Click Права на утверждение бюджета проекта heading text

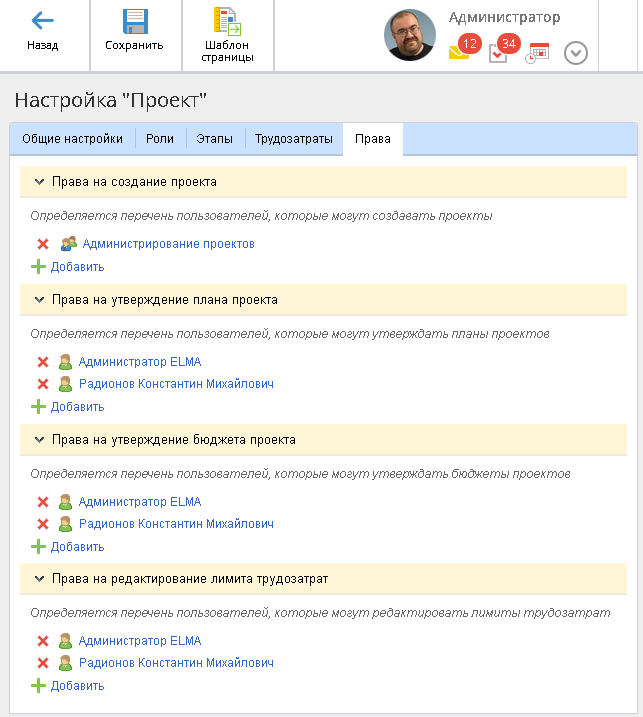coord(174,440)
